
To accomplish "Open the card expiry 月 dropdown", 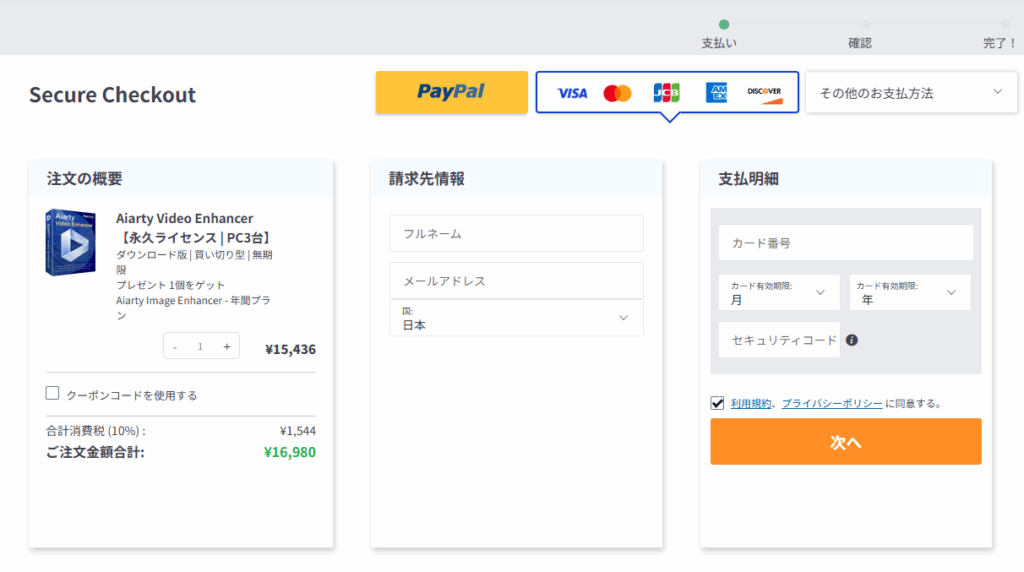I will coord(779,293).
